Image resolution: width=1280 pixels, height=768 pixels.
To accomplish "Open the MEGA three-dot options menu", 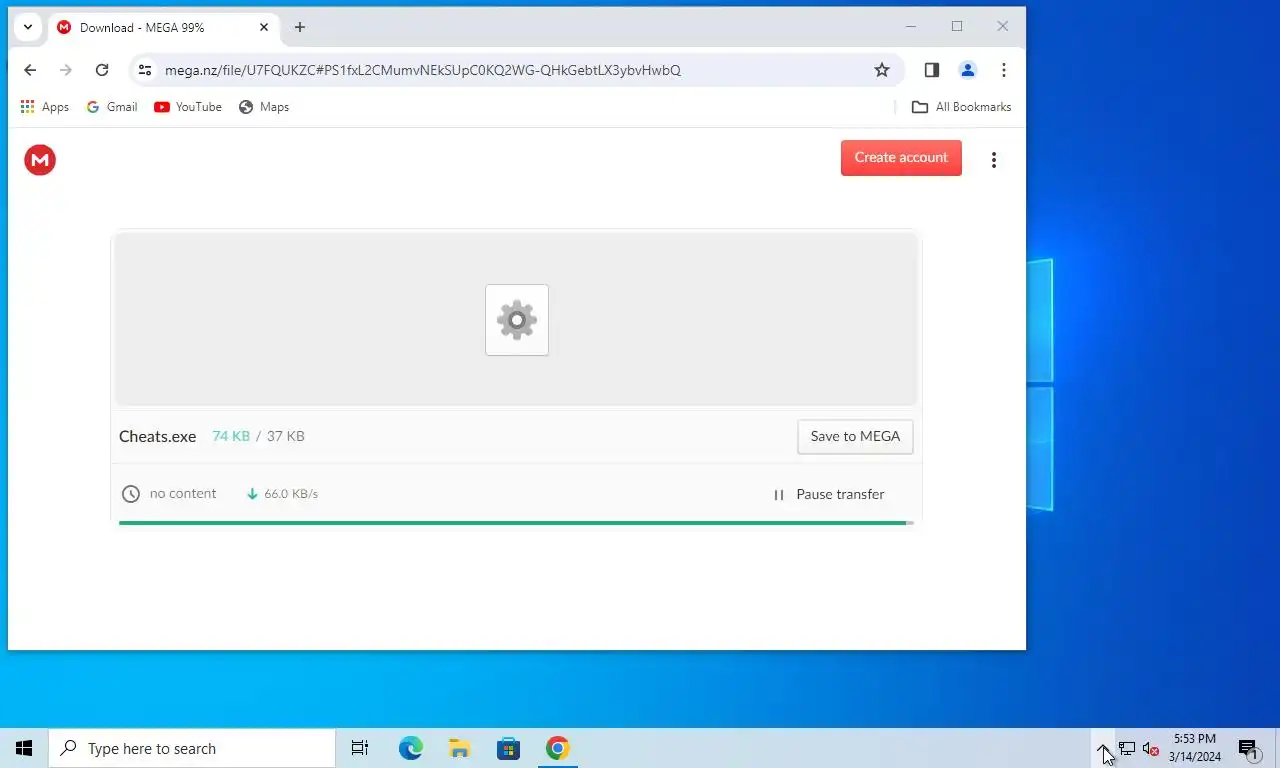I will 993,160.
